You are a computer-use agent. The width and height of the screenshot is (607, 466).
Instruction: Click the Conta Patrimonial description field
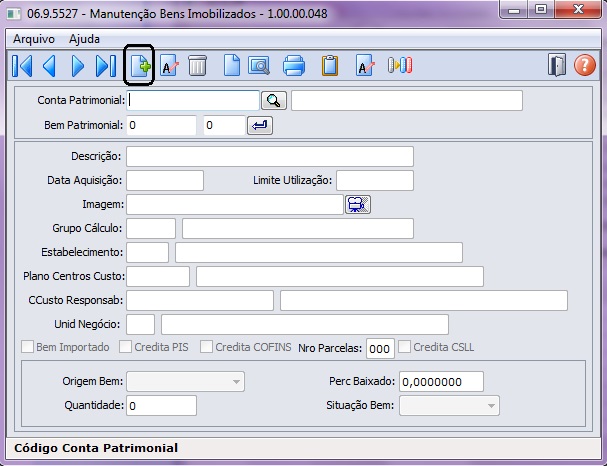407,101
